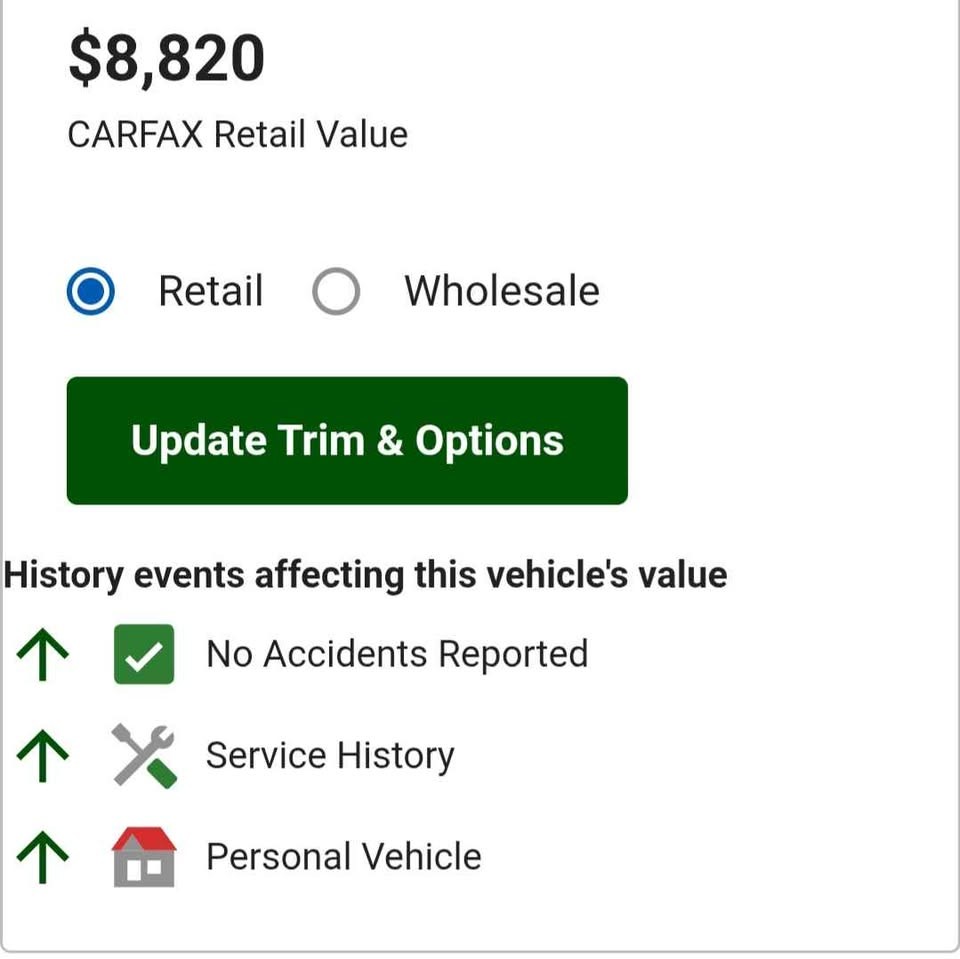Viewport: 960px width, 959px height.
Task: Click the green up arrow beside Service History
Action: 42,755
